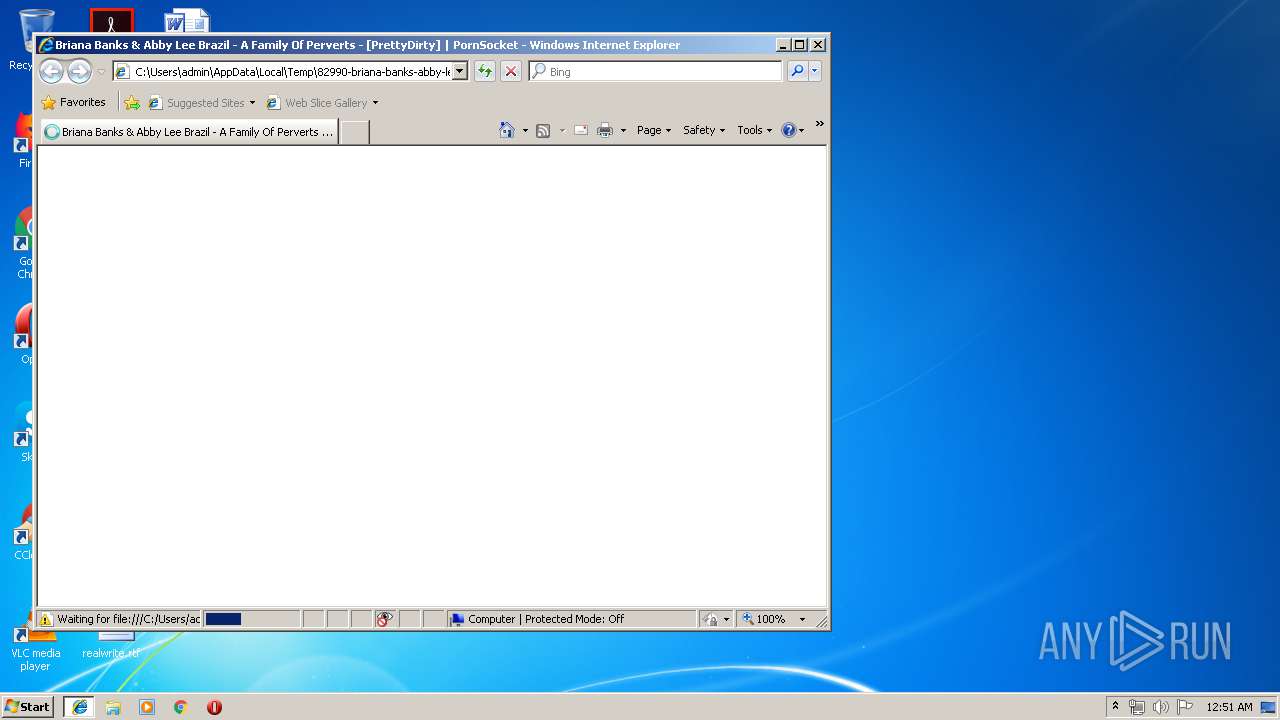Open the Help question mark menu
The width and height of the screenshot is (1280, 720).
tap(792, 130)
